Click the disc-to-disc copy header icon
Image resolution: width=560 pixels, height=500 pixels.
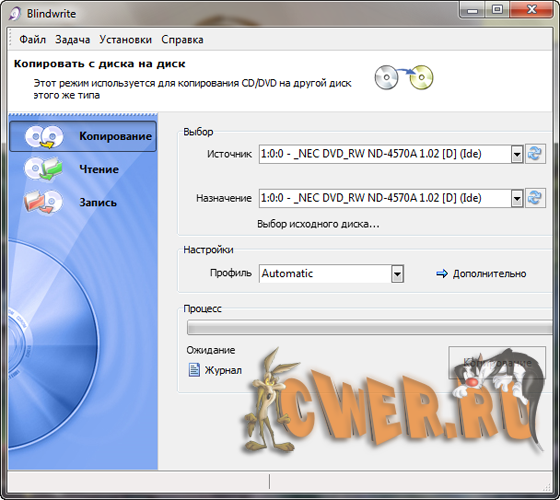(x=404, y=77)
